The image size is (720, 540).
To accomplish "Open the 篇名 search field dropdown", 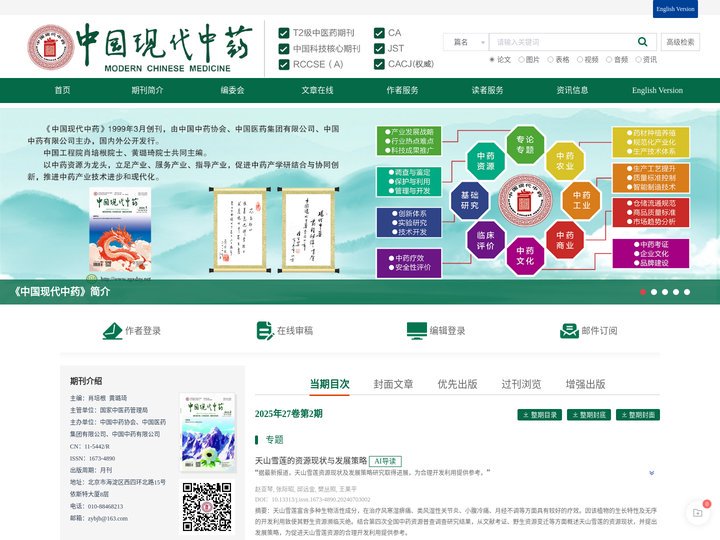I will pos(466,42).
